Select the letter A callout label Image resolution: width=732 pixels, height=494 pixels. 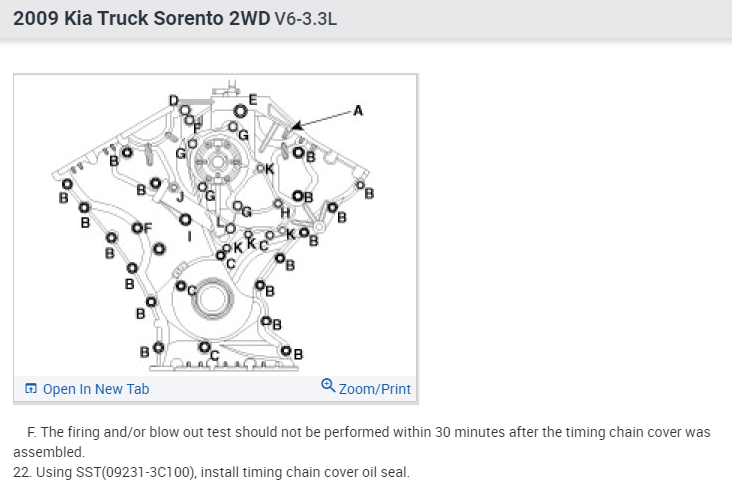pyautogui.click(x=358, y=111)
